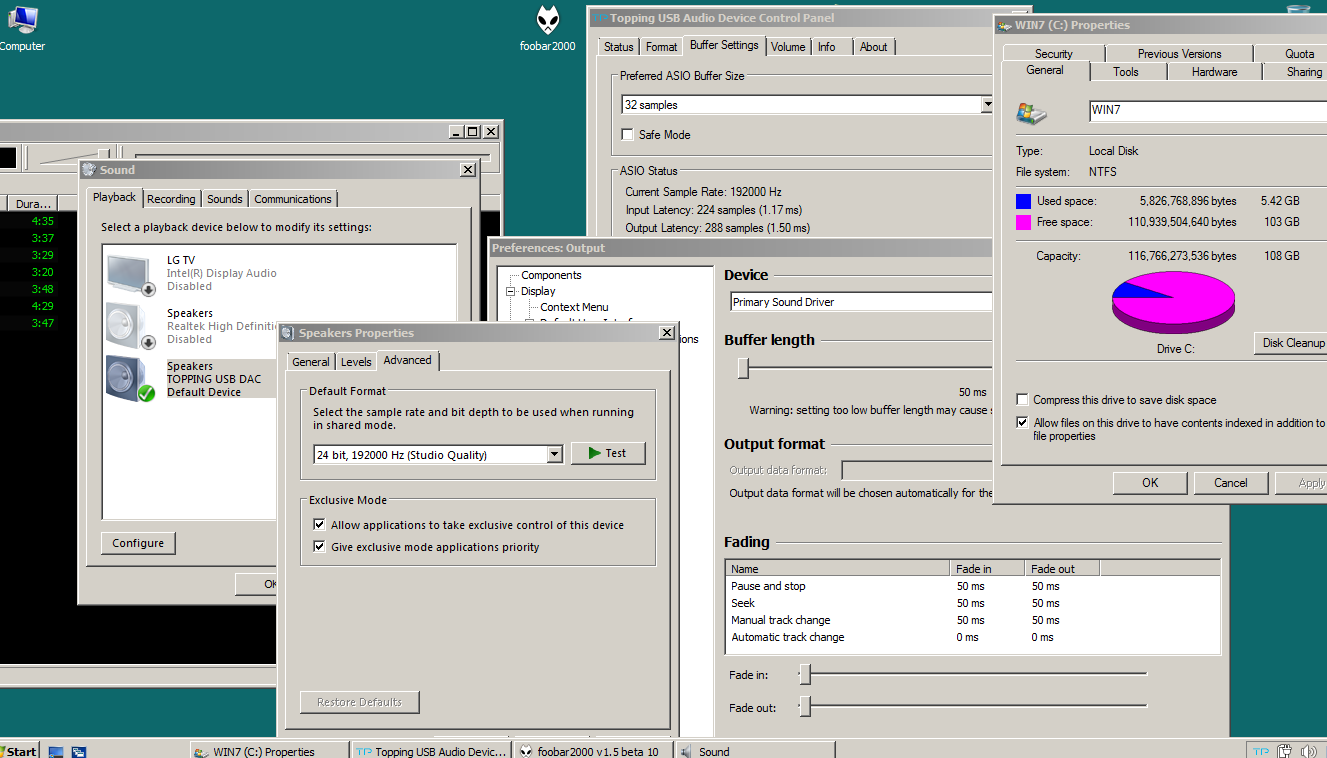Open the foobar2000 desktop shortcut icon
The image size is (1327, 758).
click(x=547, y=20)
